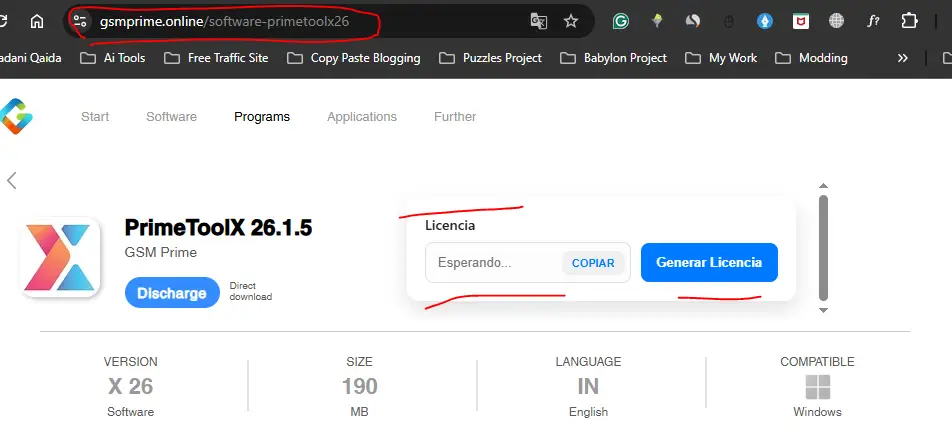This screenshot has height=437, width=952.
Task: Bookmark this page with the star icon
Action: (x=571, y=21)
